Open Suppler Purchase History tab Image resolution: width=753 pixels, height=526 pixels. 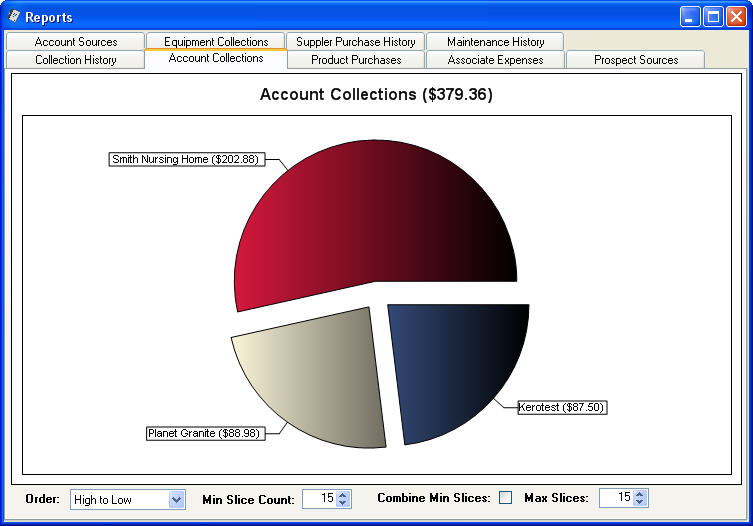pyautogui.click(x=355, y=42)
